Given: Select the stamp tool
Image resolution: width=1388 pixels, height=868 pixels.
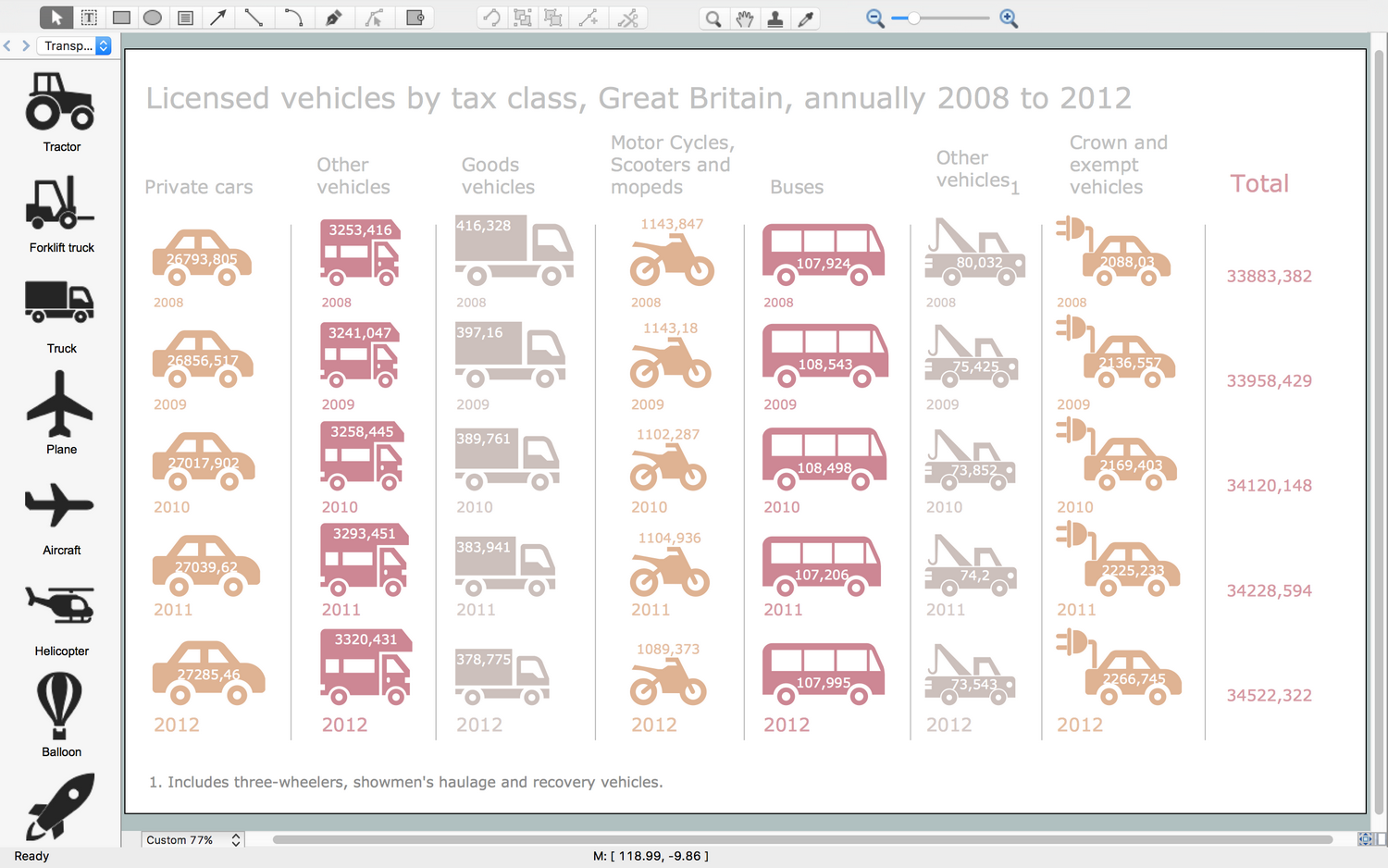Looking at the screenshot, I should (x=775, y=18).
